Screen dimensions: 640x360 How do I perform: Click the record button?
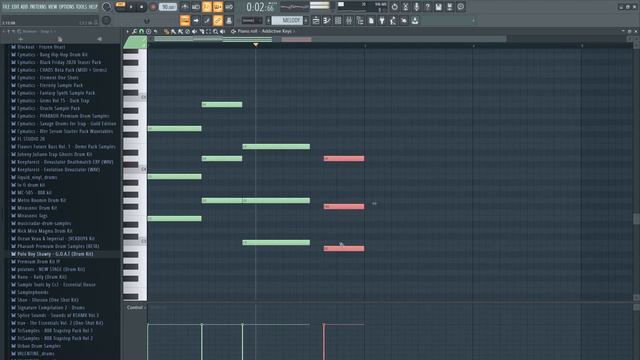153,7
